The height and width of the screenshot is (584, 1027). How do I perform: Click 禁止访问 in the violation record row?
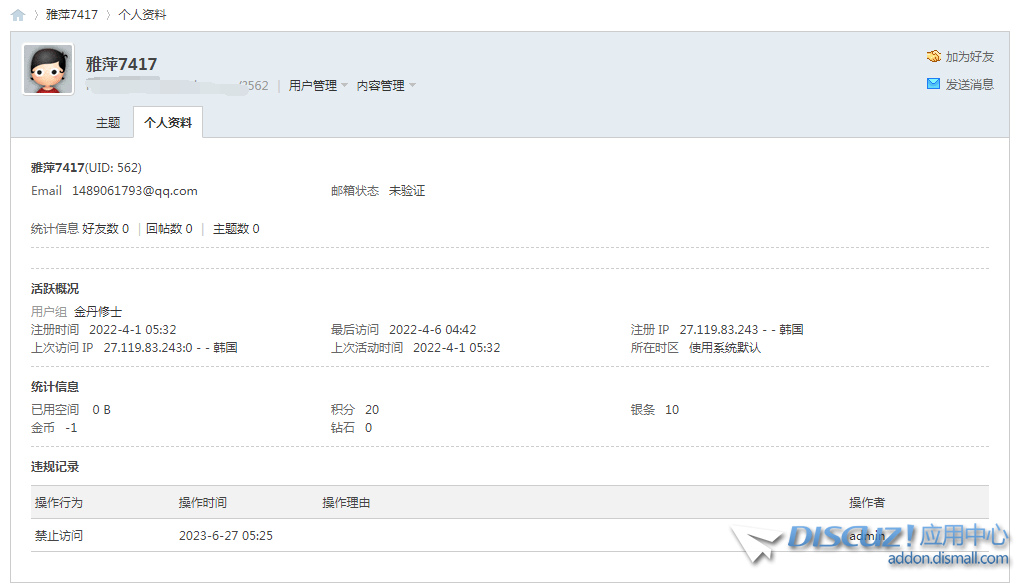(x=58, y=535)
